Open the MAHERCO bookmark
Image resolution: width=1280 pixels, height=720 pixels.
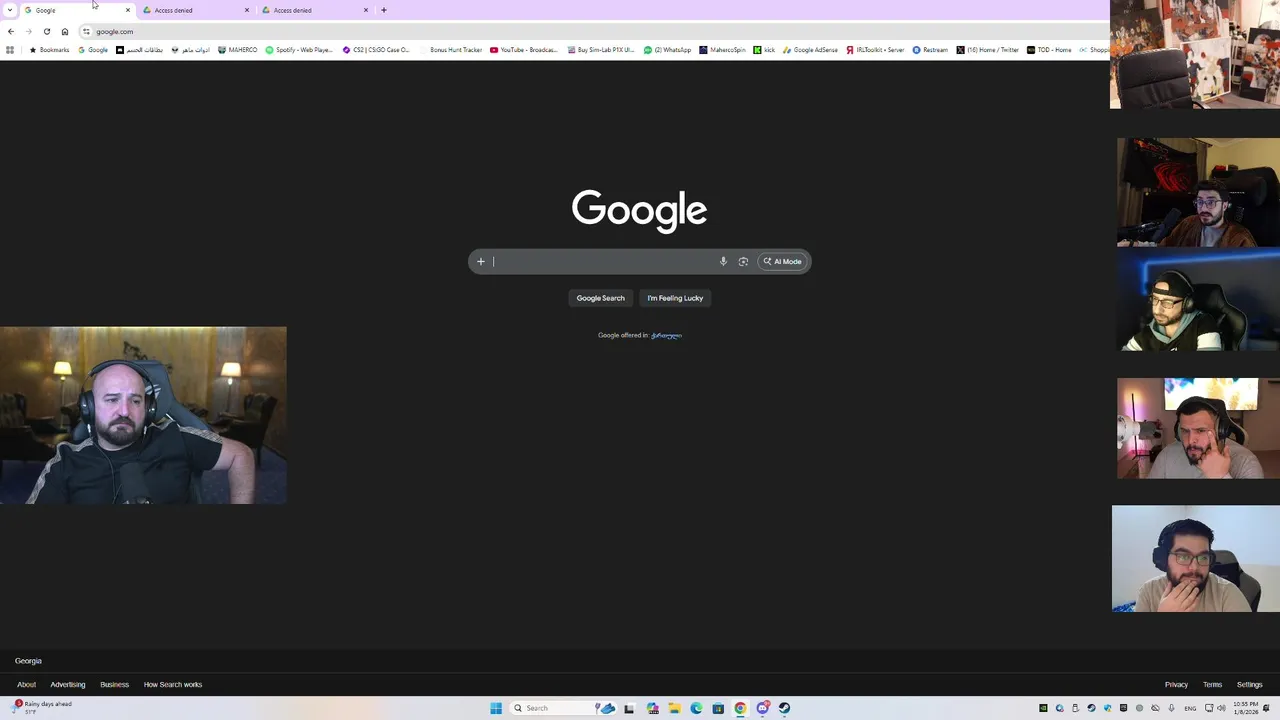(238, 50)
